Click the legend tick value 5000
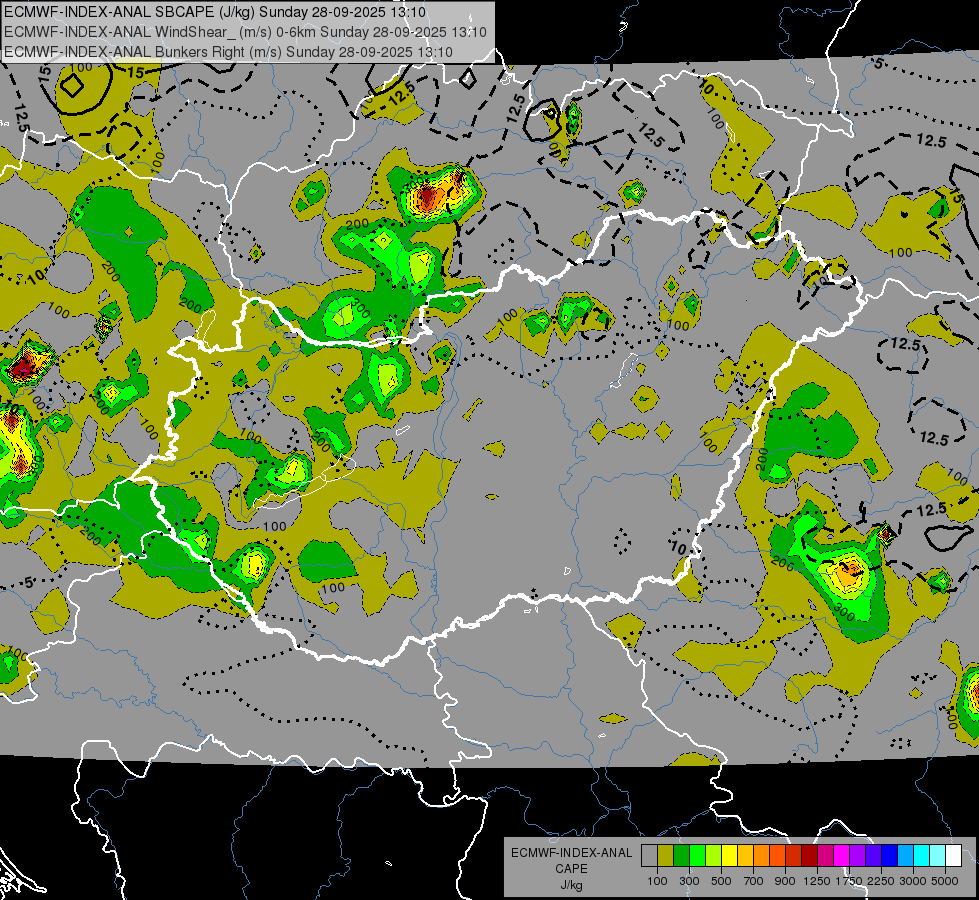 click(x=945, y=881)
